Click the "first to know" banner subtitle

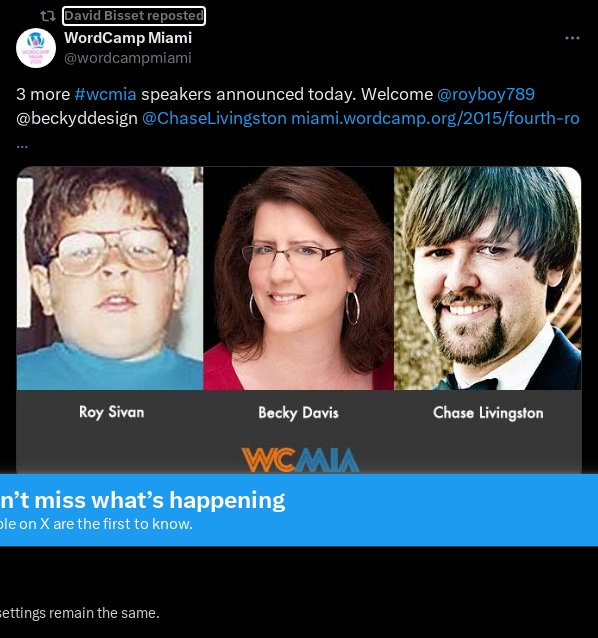click(96, 524)
